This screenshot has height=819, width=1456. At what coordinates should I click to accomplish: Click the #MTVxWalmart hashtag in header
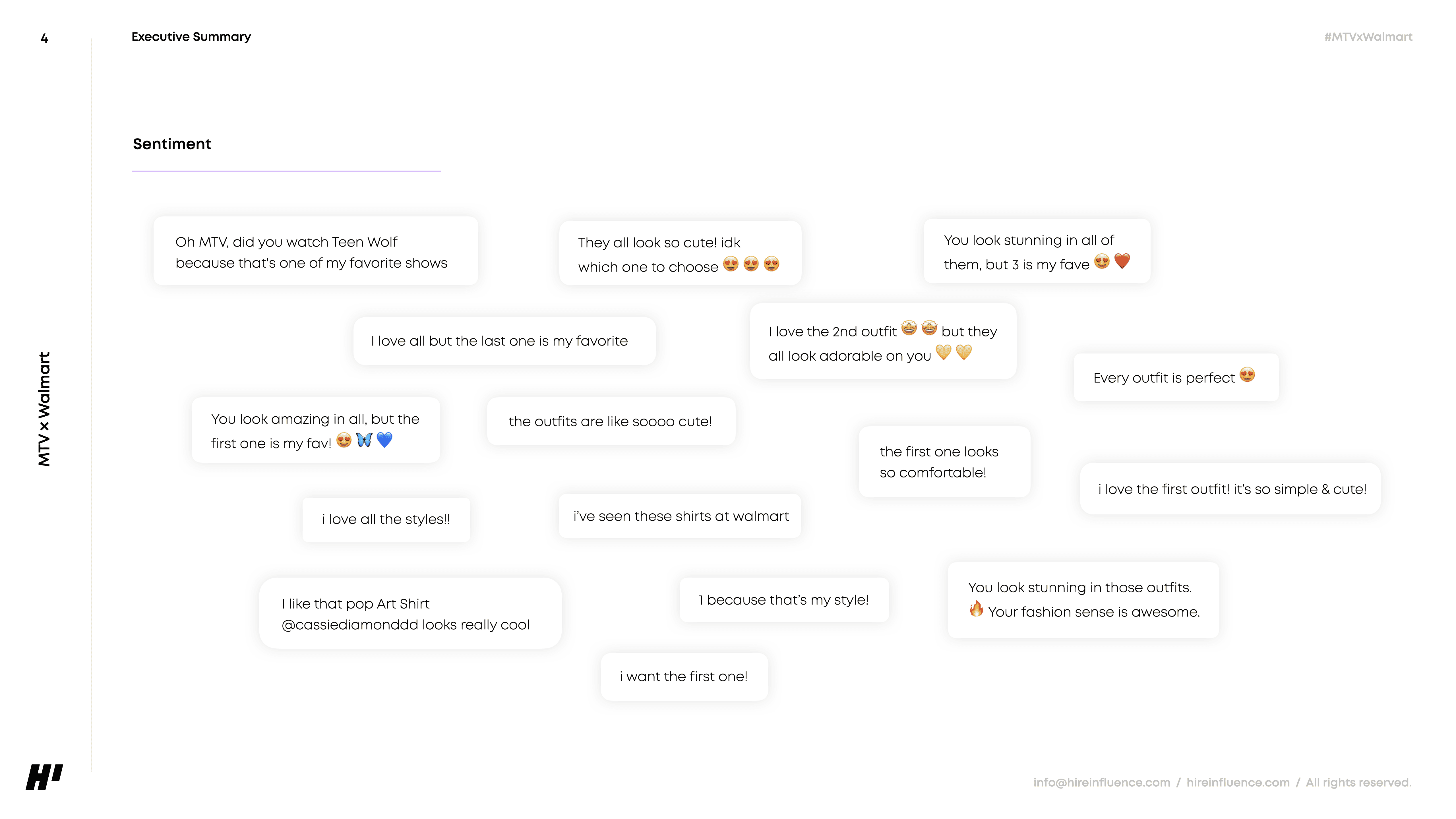pos(1368,37)
